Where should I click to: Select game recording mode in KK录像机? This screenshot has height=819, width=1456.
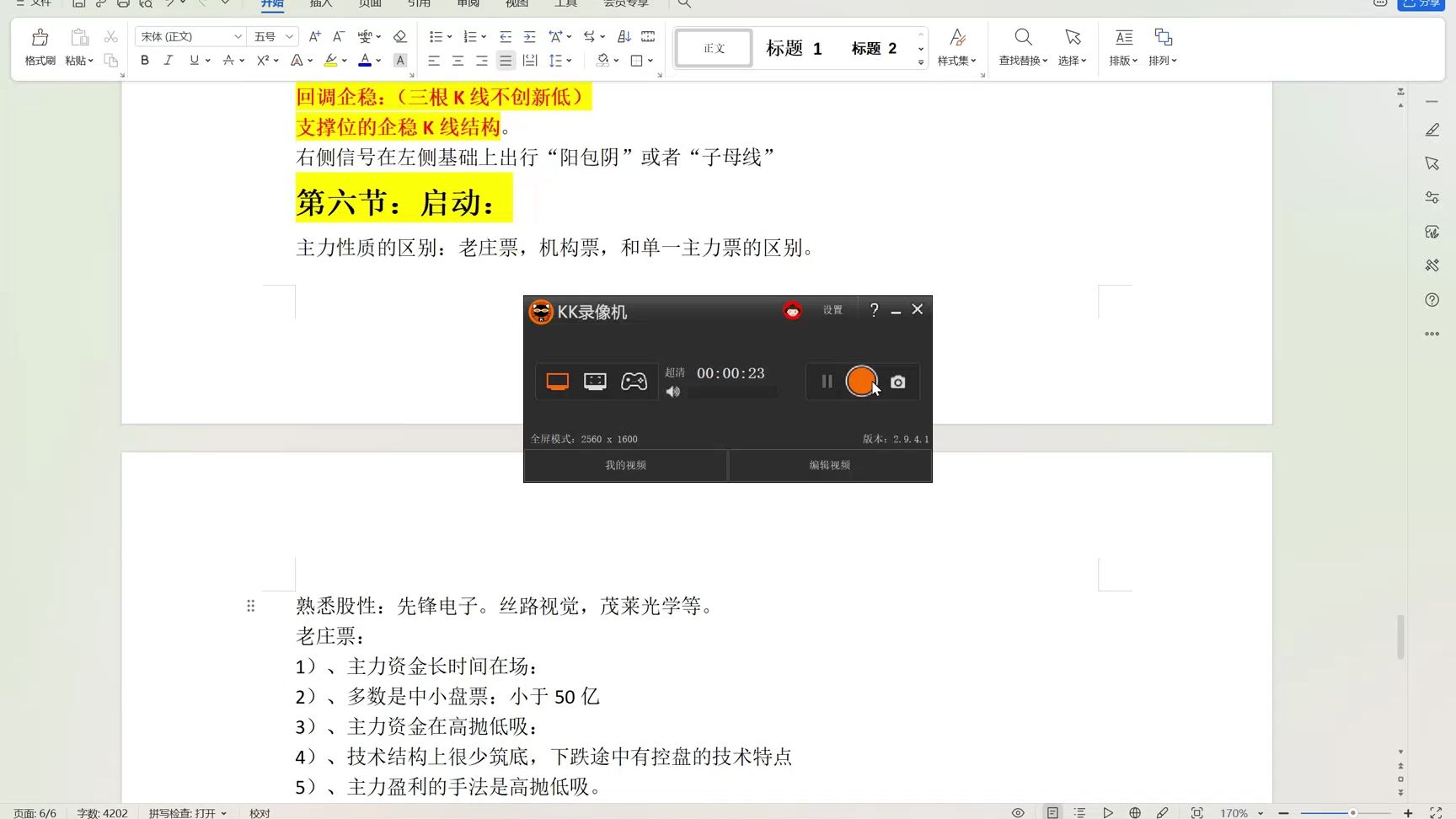click(x=634, y=381)
